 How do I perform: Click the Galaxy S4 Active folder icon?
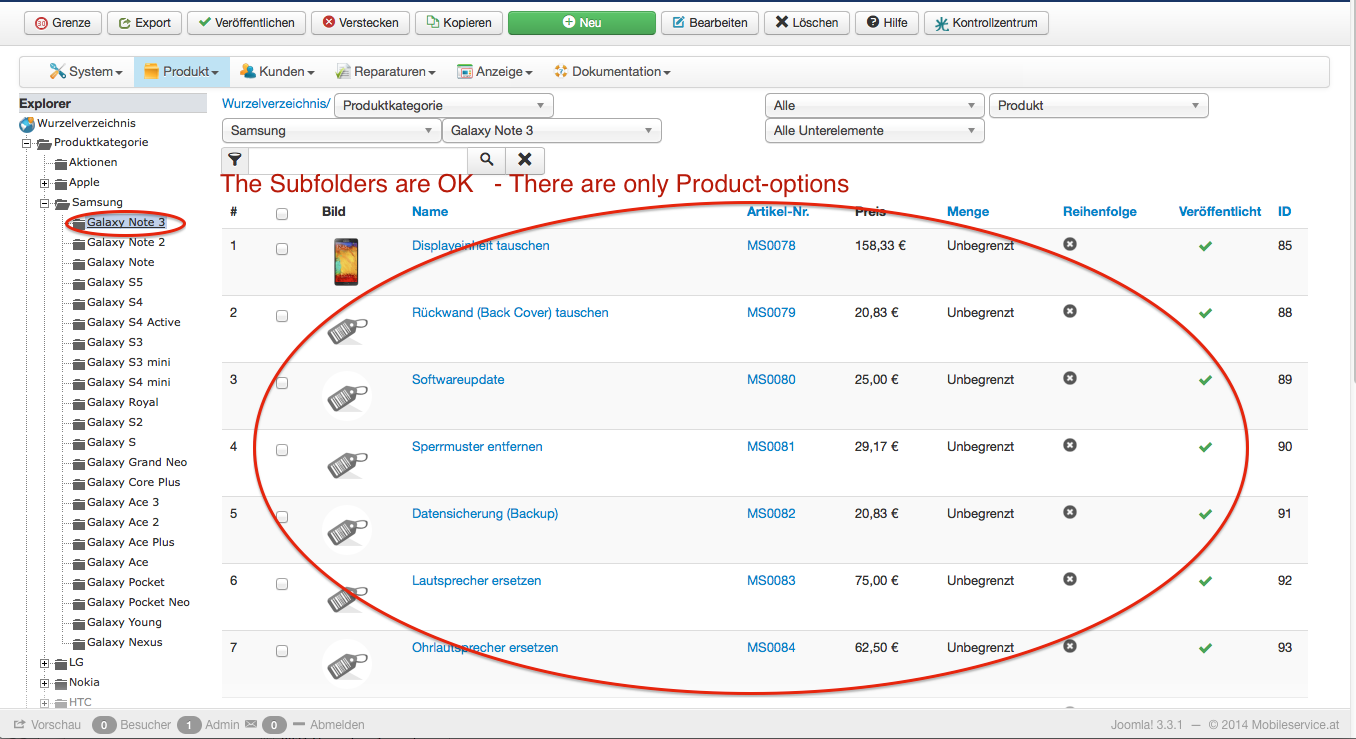79,323
